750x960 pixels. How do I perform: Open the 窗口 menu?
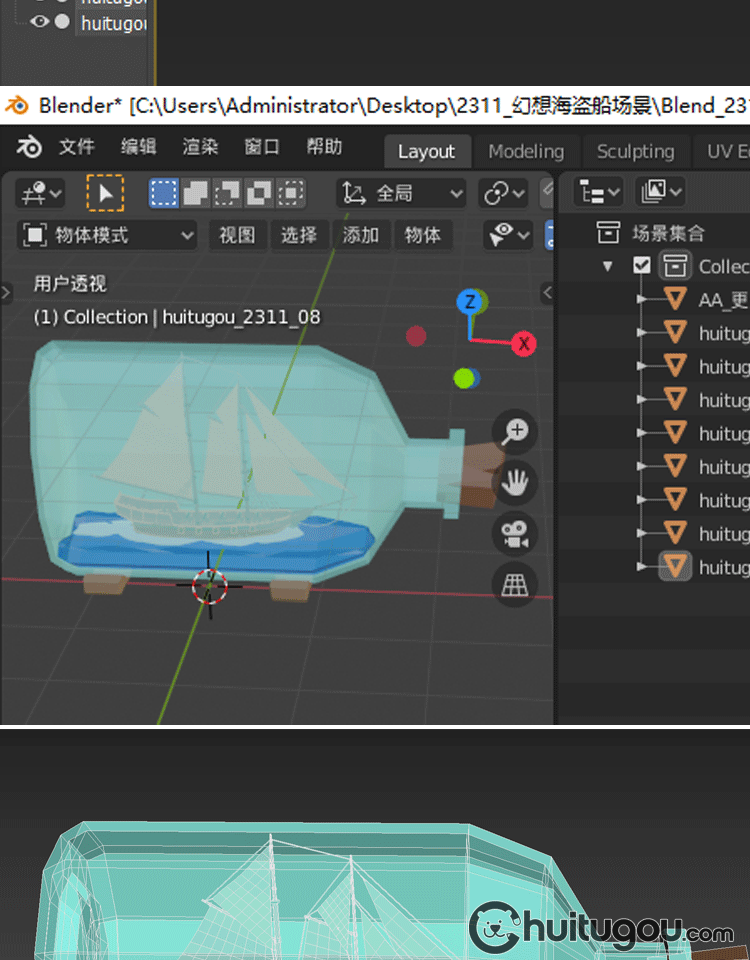click(x=262, y=147)
